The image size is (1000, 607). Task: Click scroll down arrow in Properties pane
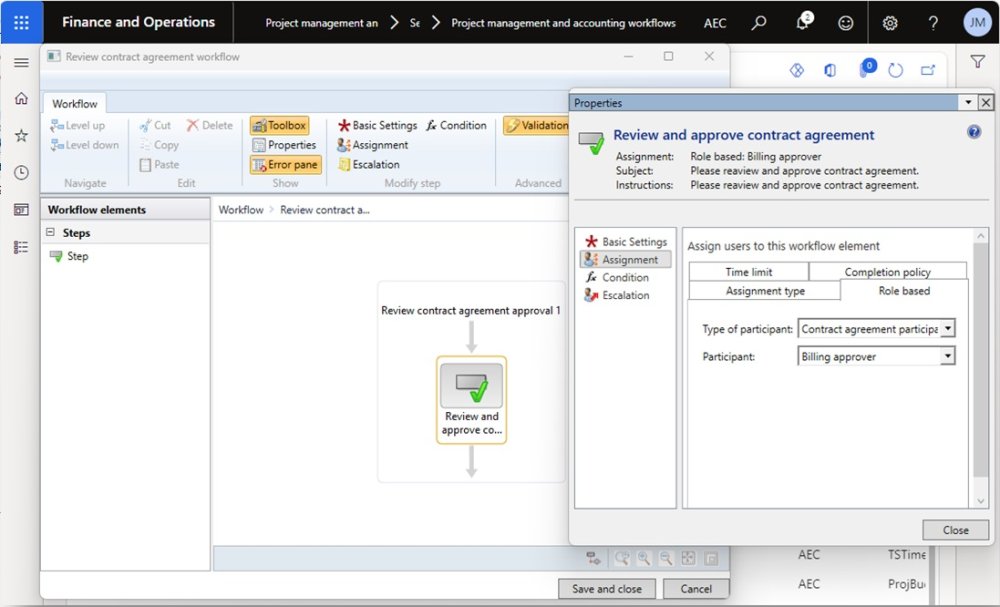click(x=981, y=501)
